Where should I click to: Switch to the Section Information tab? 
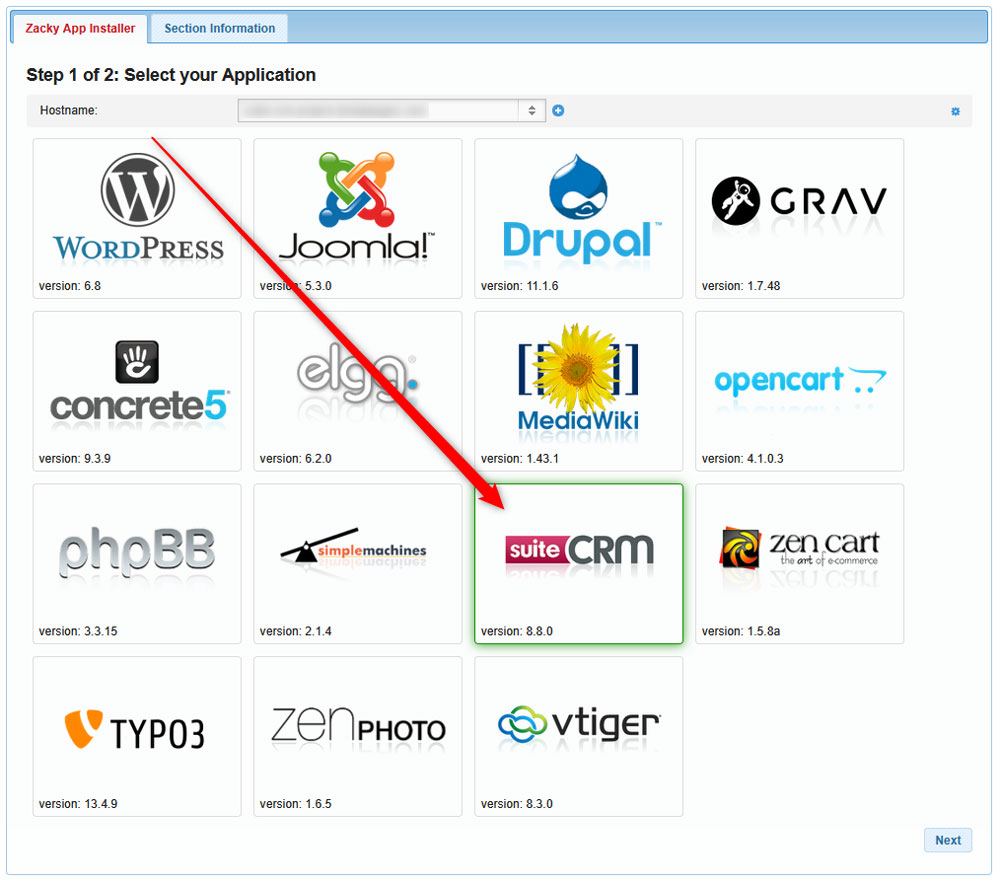(x=218, y=28)
